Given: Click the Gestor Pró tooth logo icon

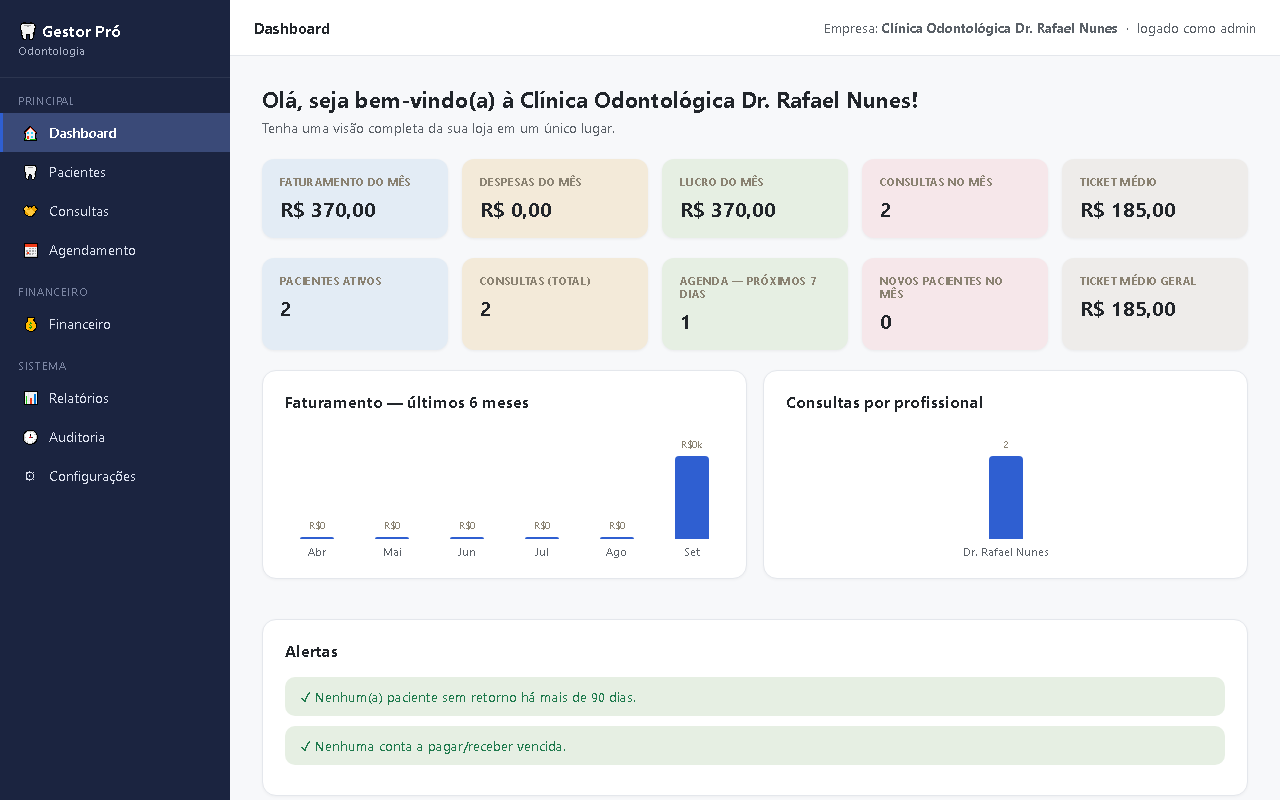Looking at the screenshot, I should pos(27,32).
